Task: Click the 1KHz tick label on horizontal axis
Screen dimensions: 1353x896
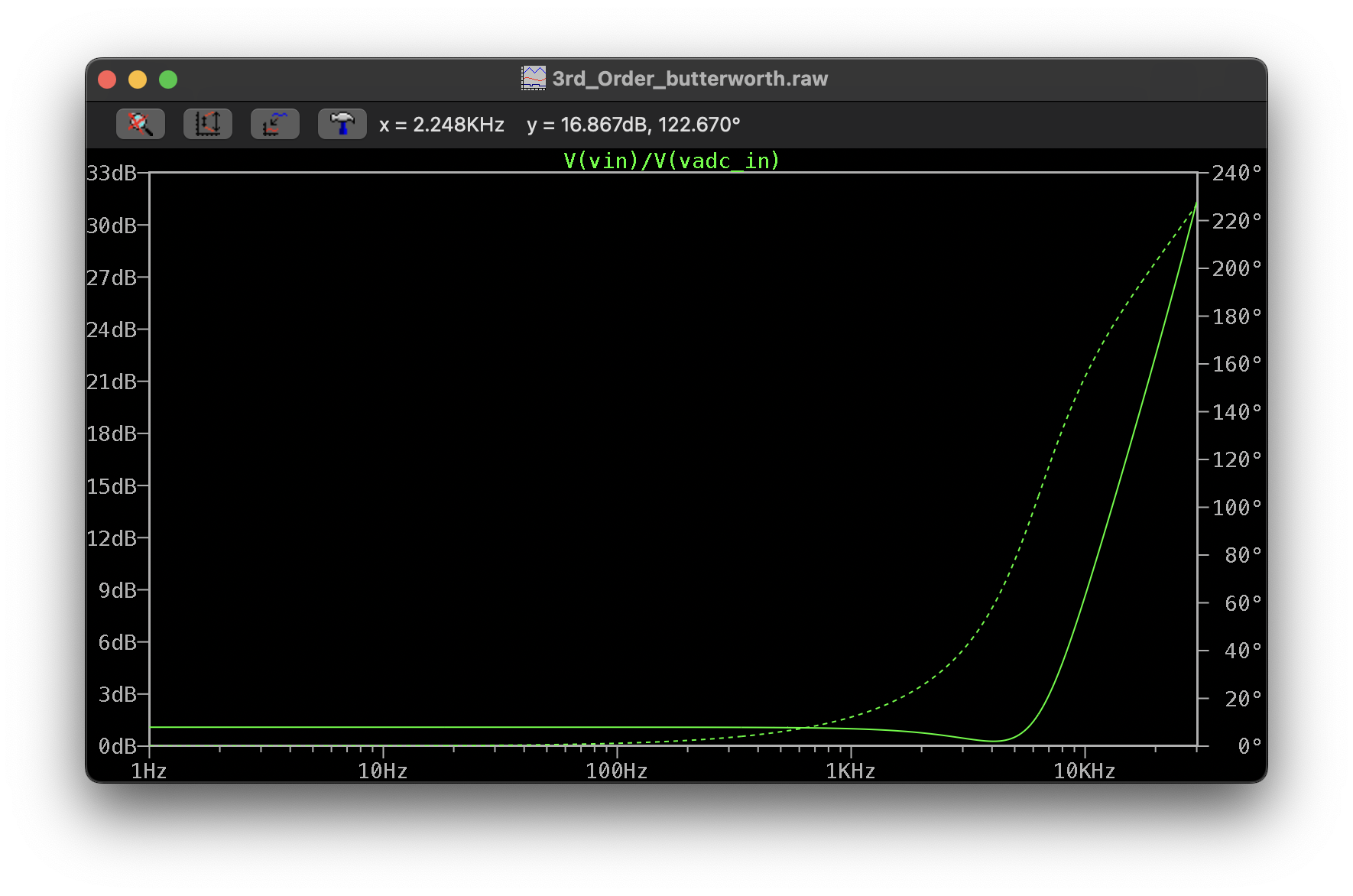Action: 850,771
